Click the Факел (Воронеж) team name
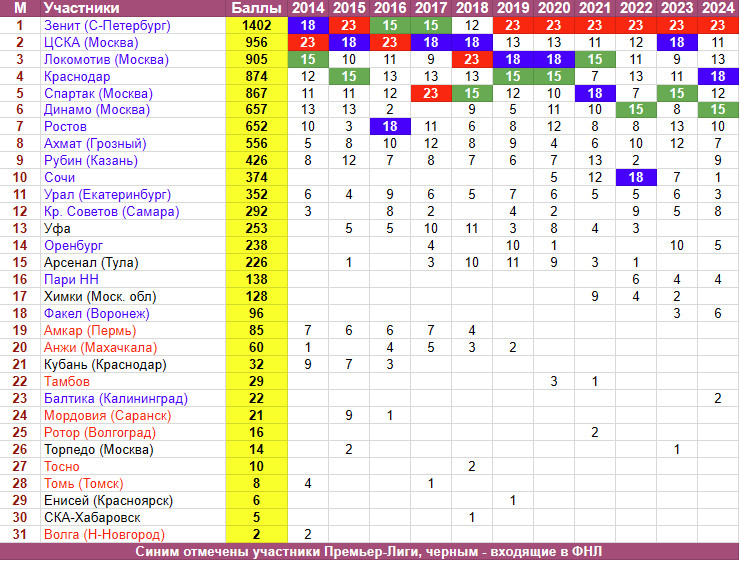Image resolution: width=740 pixels, height=561 pixels. click(x=96, y=313)
